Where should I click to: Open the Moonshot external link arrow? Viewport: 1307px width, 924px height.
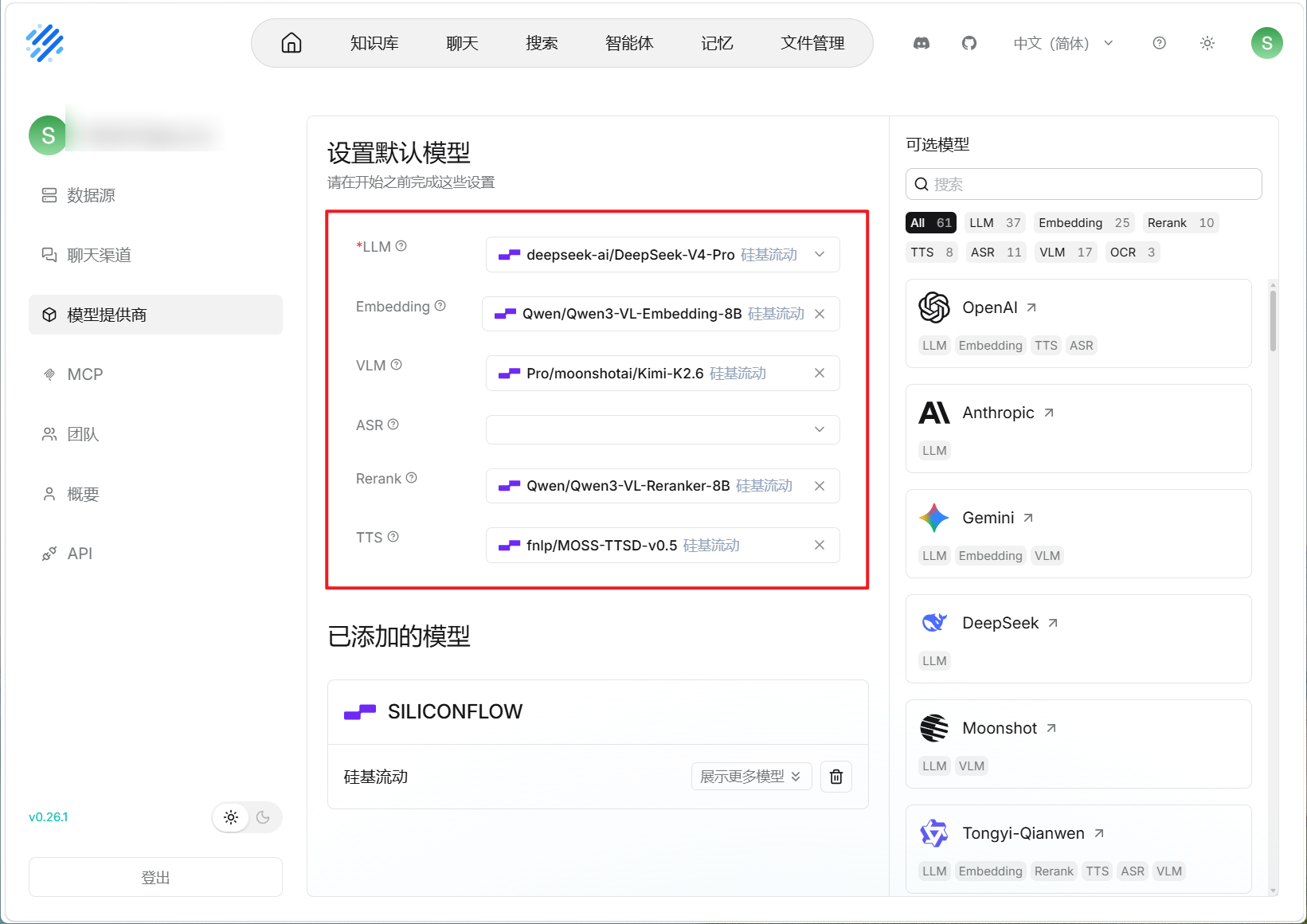(x=1051, y=728)
